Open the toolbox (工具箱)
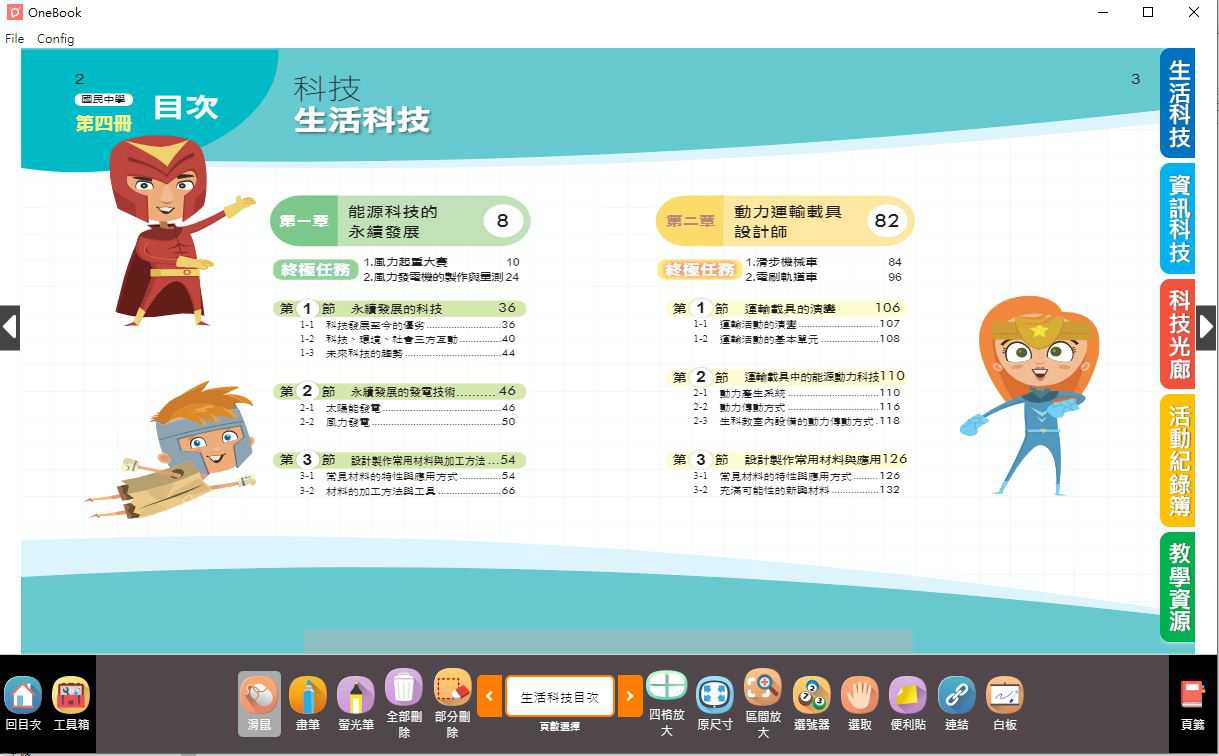 [x=71, y=704]
